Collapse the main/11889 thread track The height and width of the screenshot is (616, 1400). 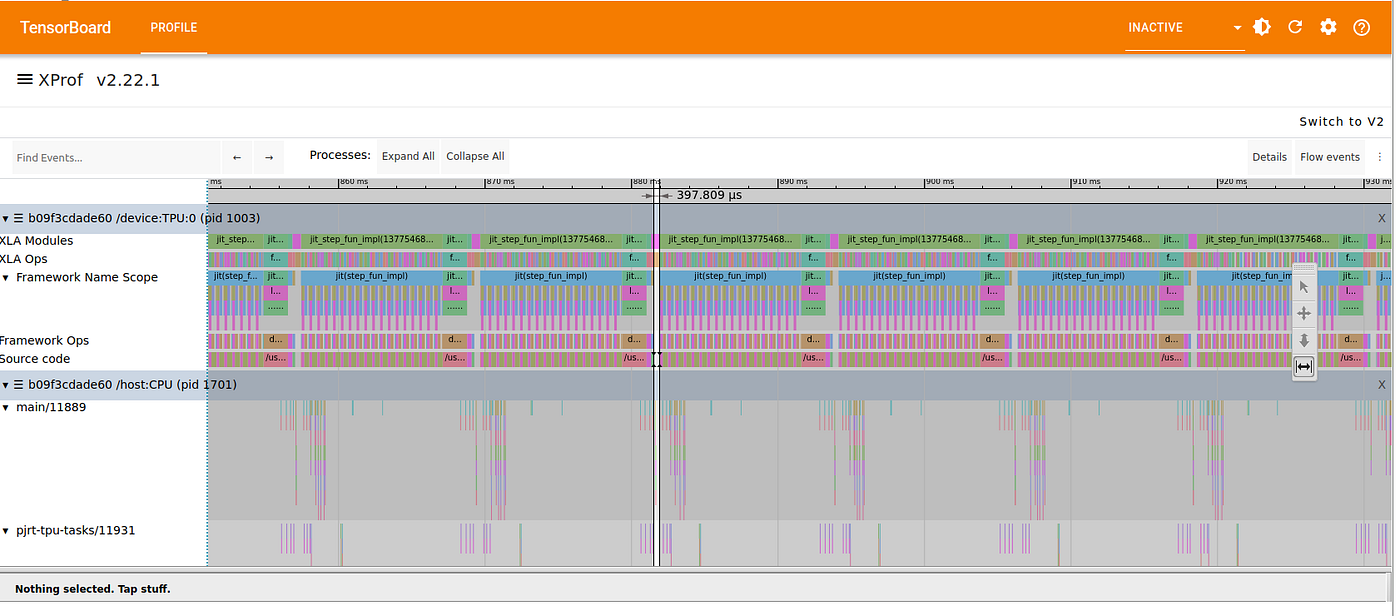tap(5, 408)
